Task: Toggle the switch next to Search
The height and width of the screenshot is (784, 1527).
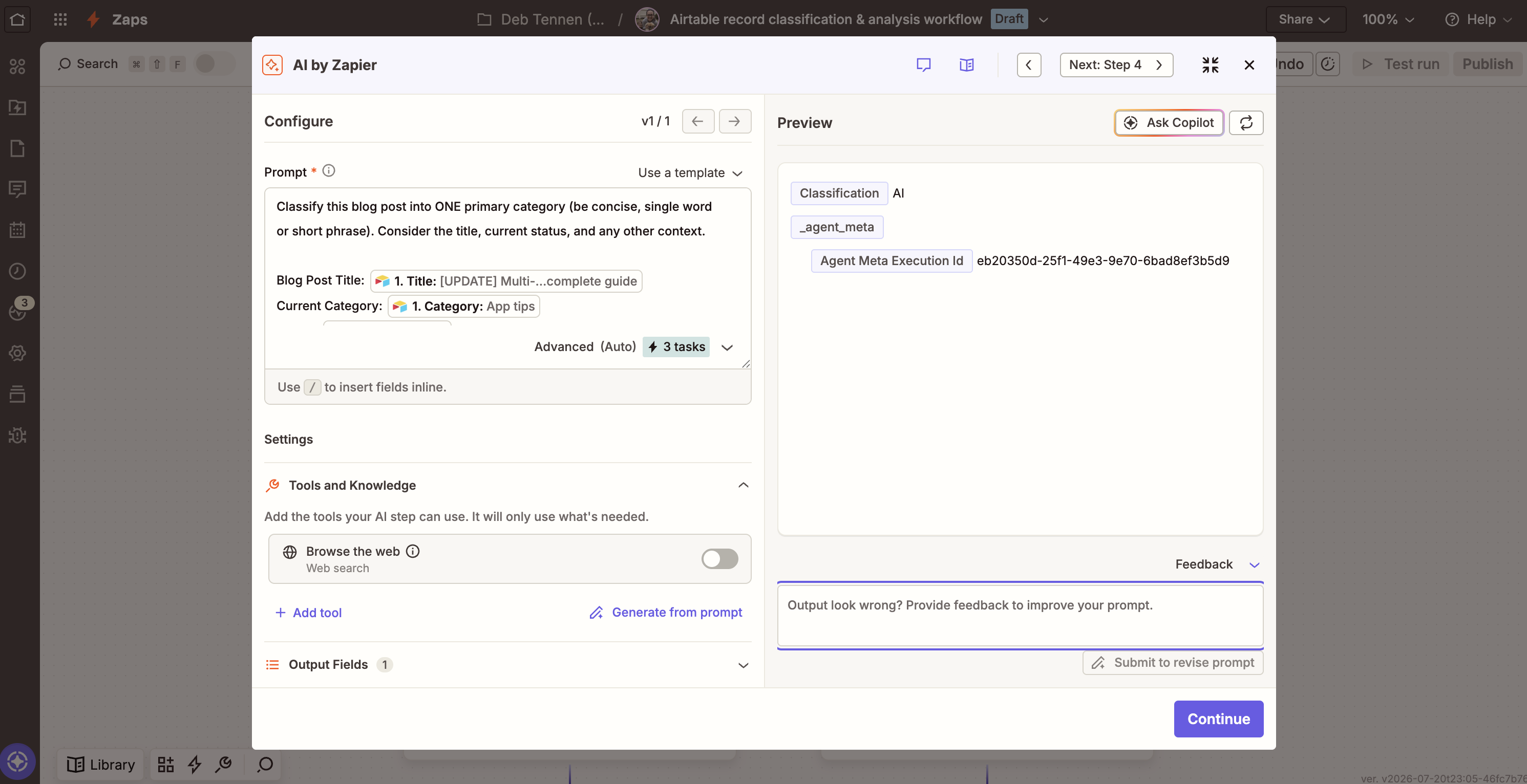Action: pos(215,63)
